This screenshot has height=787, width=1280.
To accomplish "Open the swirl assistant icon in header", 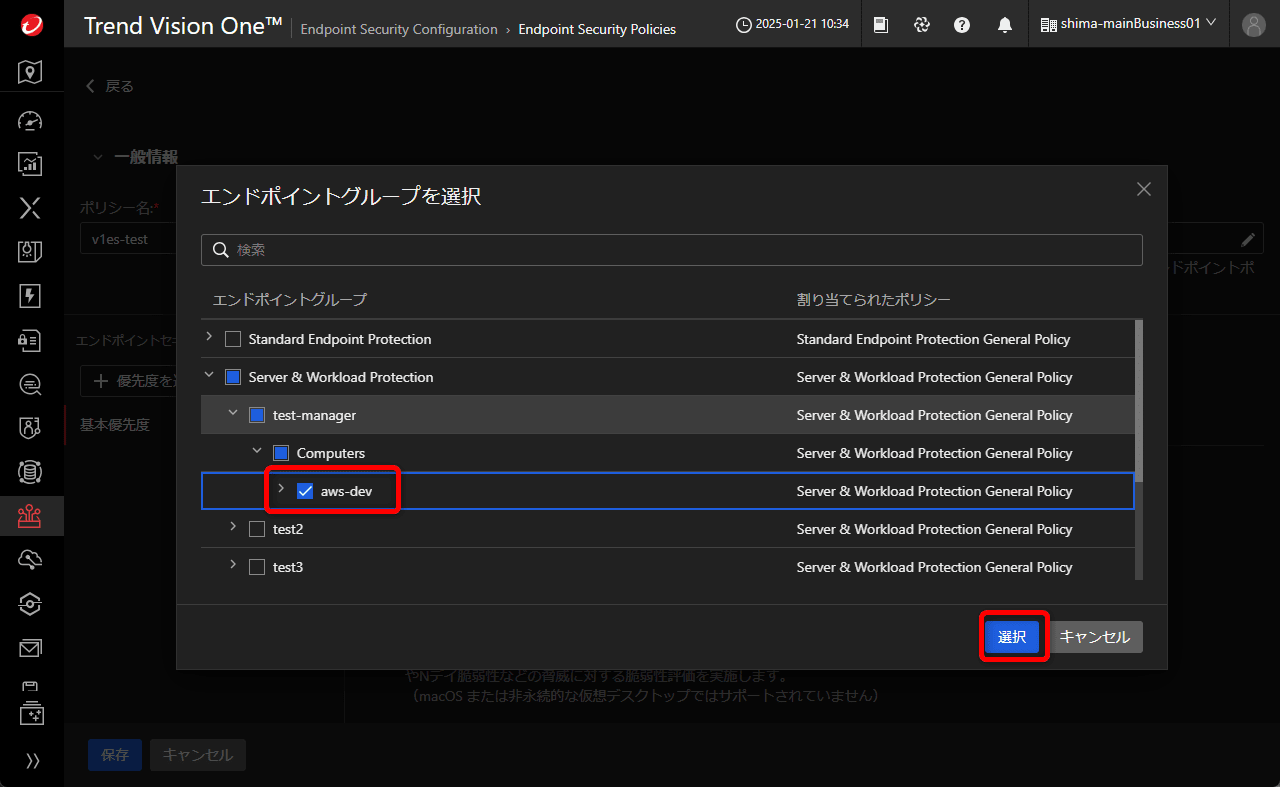I will [922, 24].
